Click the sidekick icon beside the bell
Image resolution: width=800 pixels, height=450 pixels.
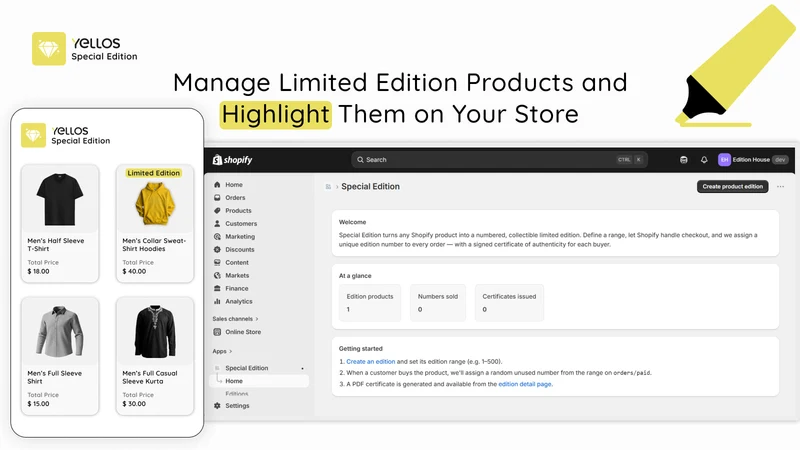(684, 160)
